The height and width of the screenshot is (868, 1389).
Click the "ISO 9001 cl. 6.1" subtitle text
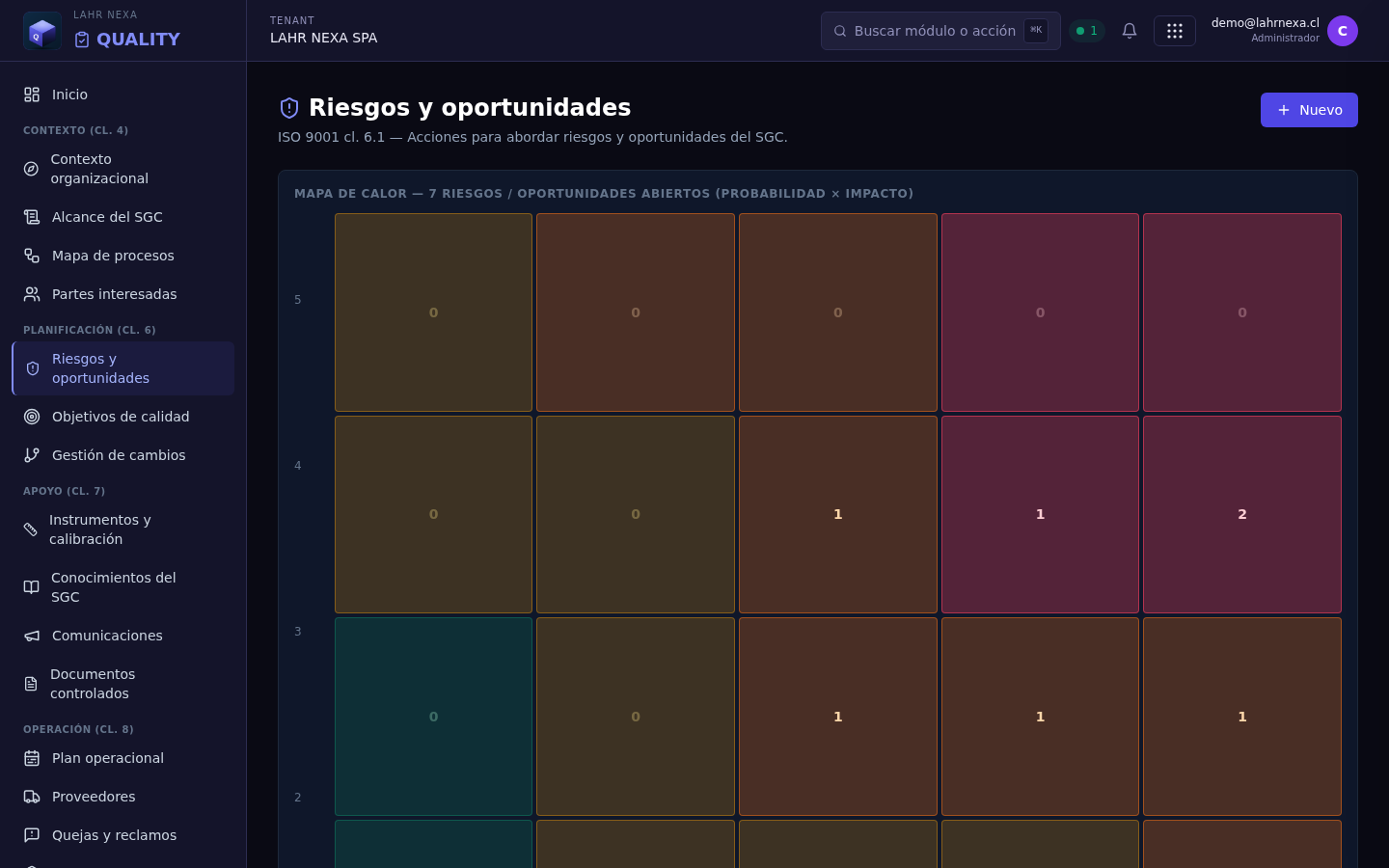pos(532,137)
